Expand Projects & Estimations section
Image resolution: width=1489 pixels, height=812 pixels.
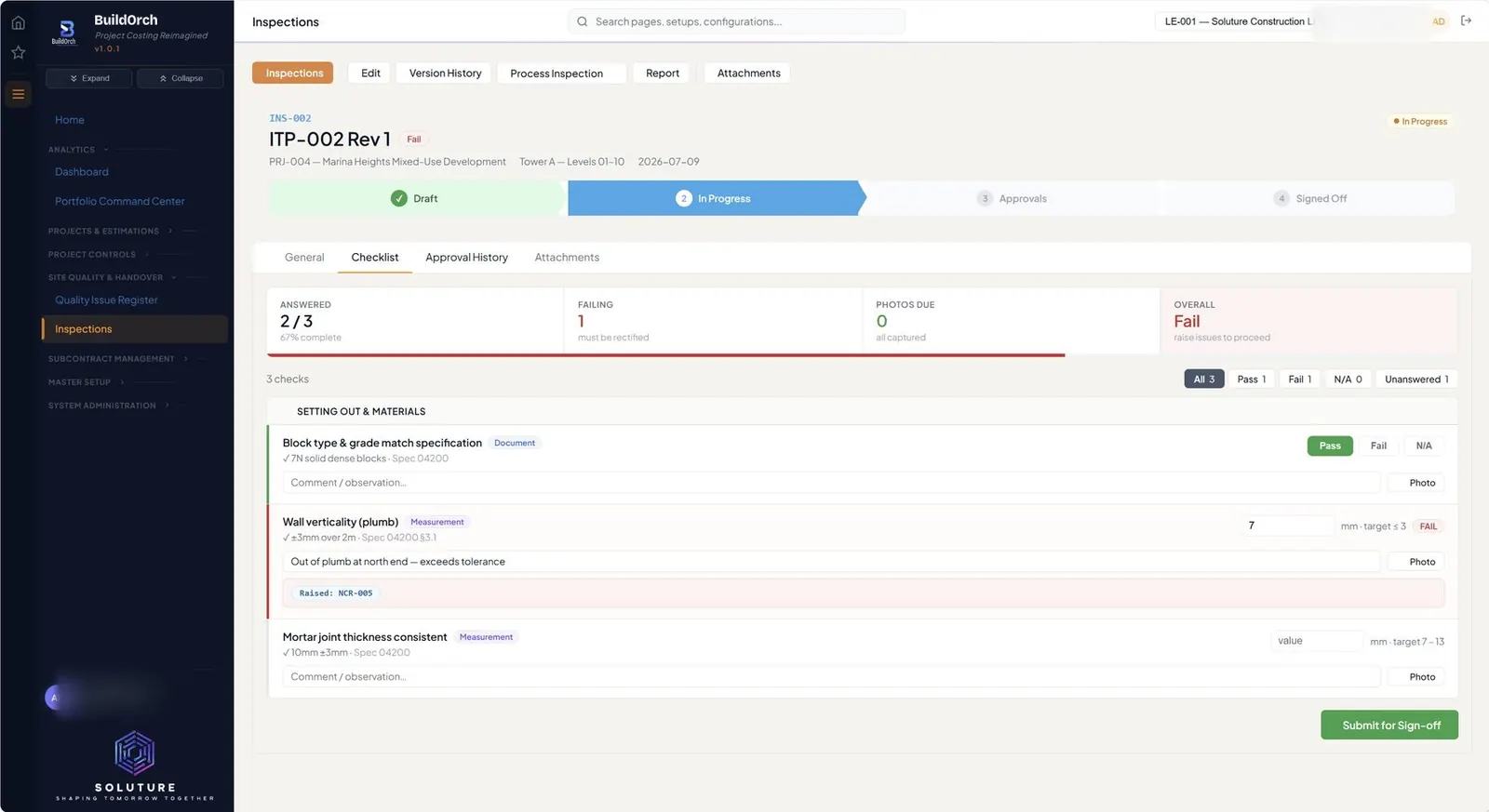(x=110, y=231)
